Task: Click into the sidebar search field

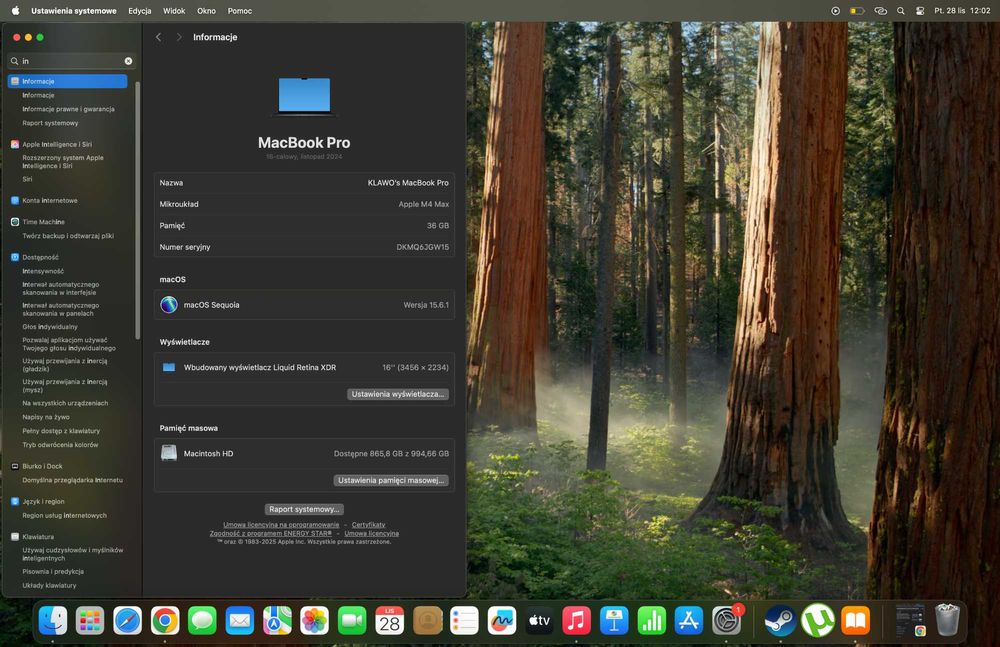Action: 70,61
